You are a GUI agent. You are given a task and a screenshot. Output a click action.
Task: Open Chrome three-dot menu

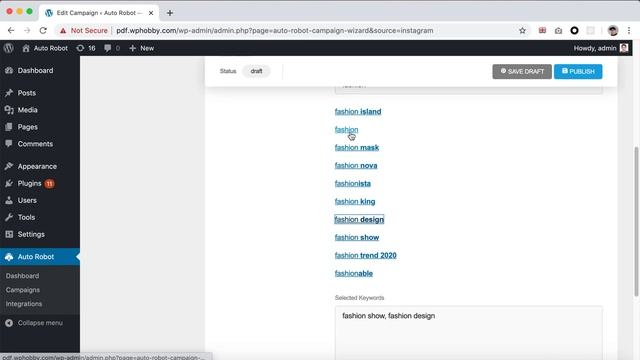(x=629, y=31)
